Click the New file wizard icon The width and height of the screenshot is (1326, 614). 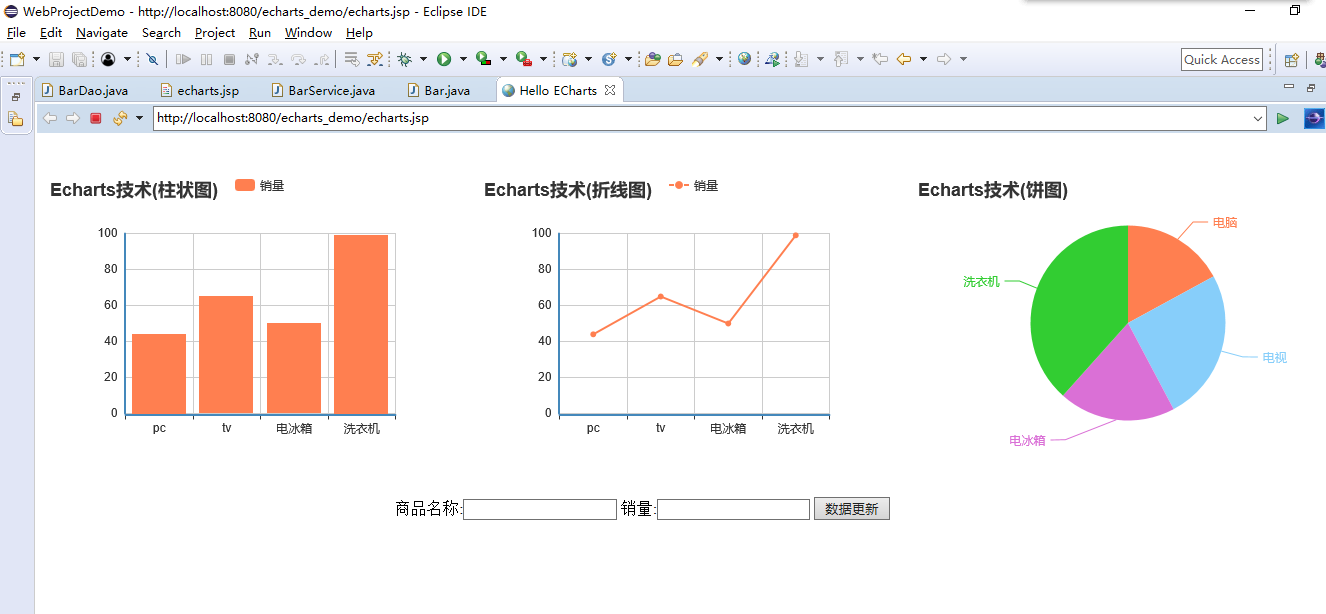click(x=17, y=59)
